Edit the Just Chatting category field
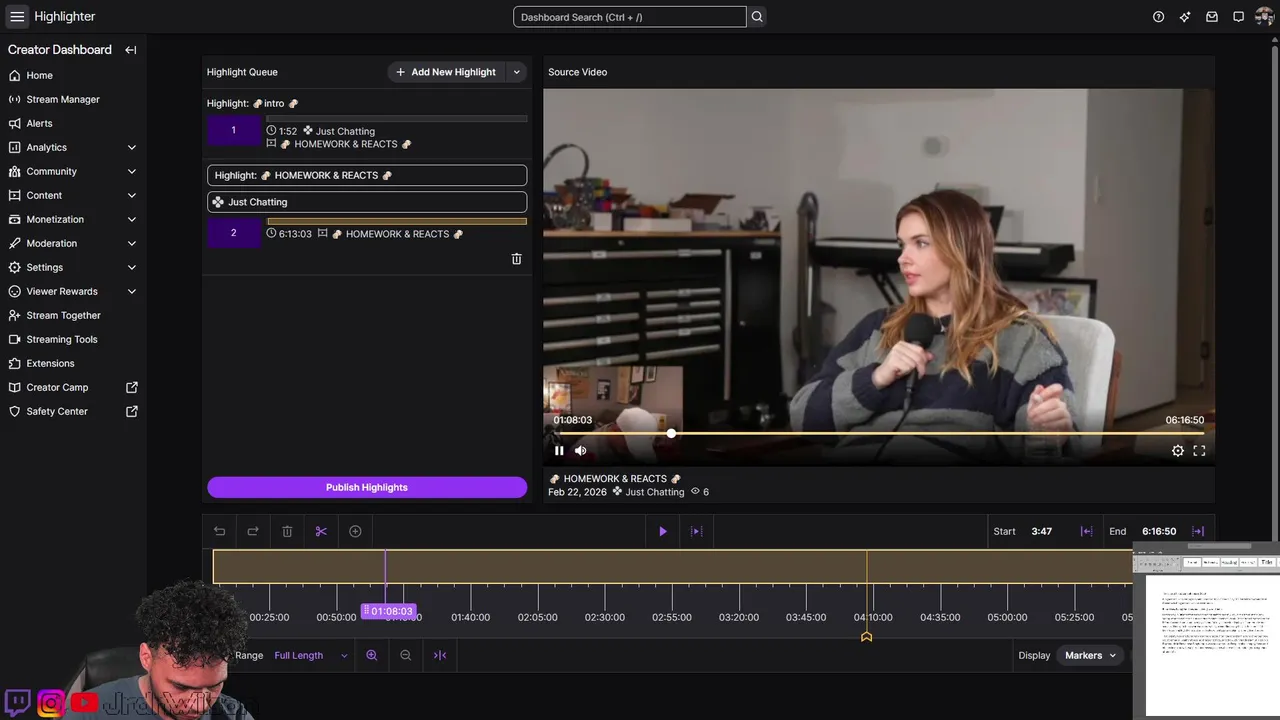Image resolution: width=1280 pixels, height=720 pixels. pos(367,202)
